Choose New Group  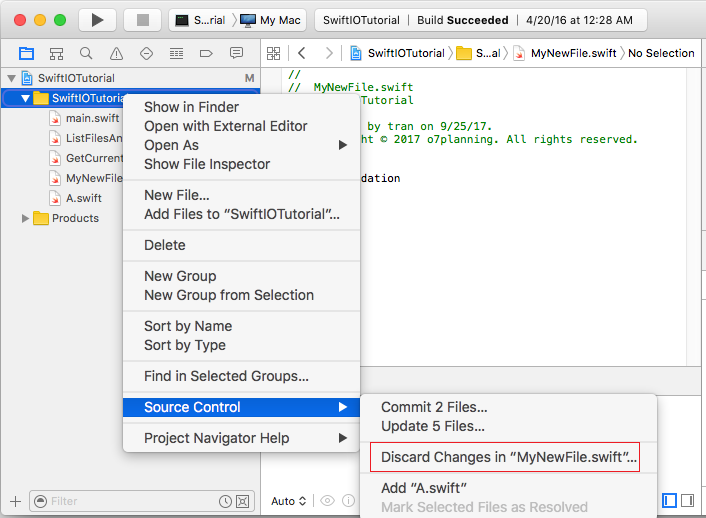pos(241,276)
